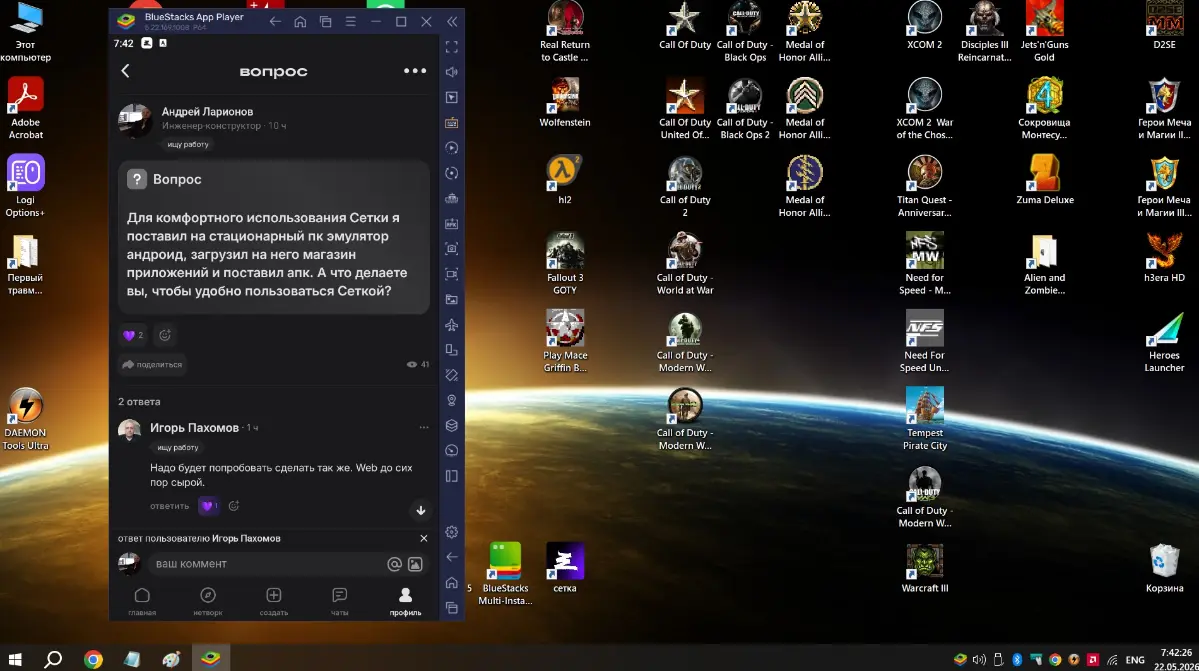
Task: Open Windows search magnifier on taskbar
Action: point(53,659)
